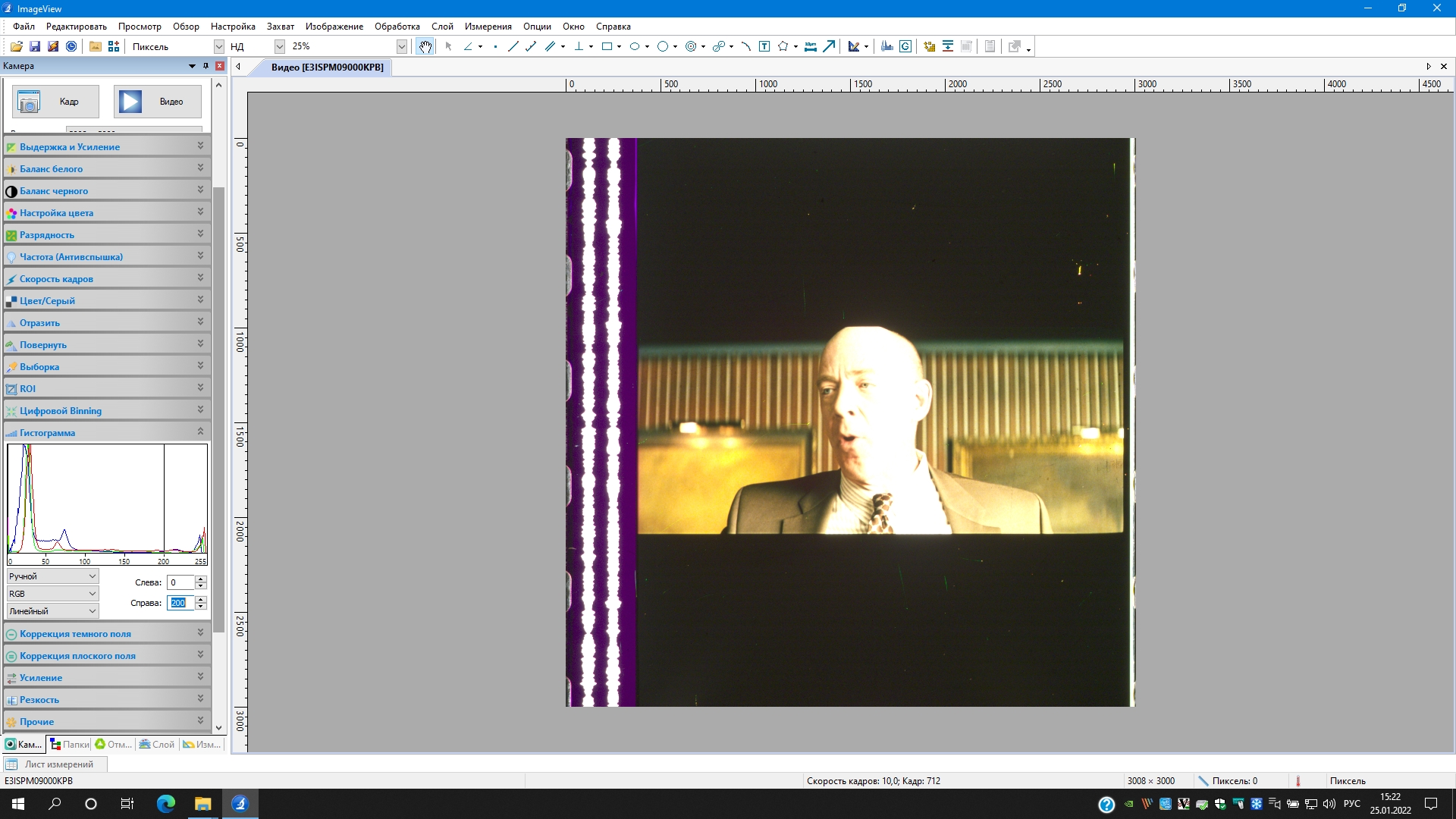The height and width of the screenshot is (819, 1456).
Task: Click the save file icon
Action: (x=35, y=47)
